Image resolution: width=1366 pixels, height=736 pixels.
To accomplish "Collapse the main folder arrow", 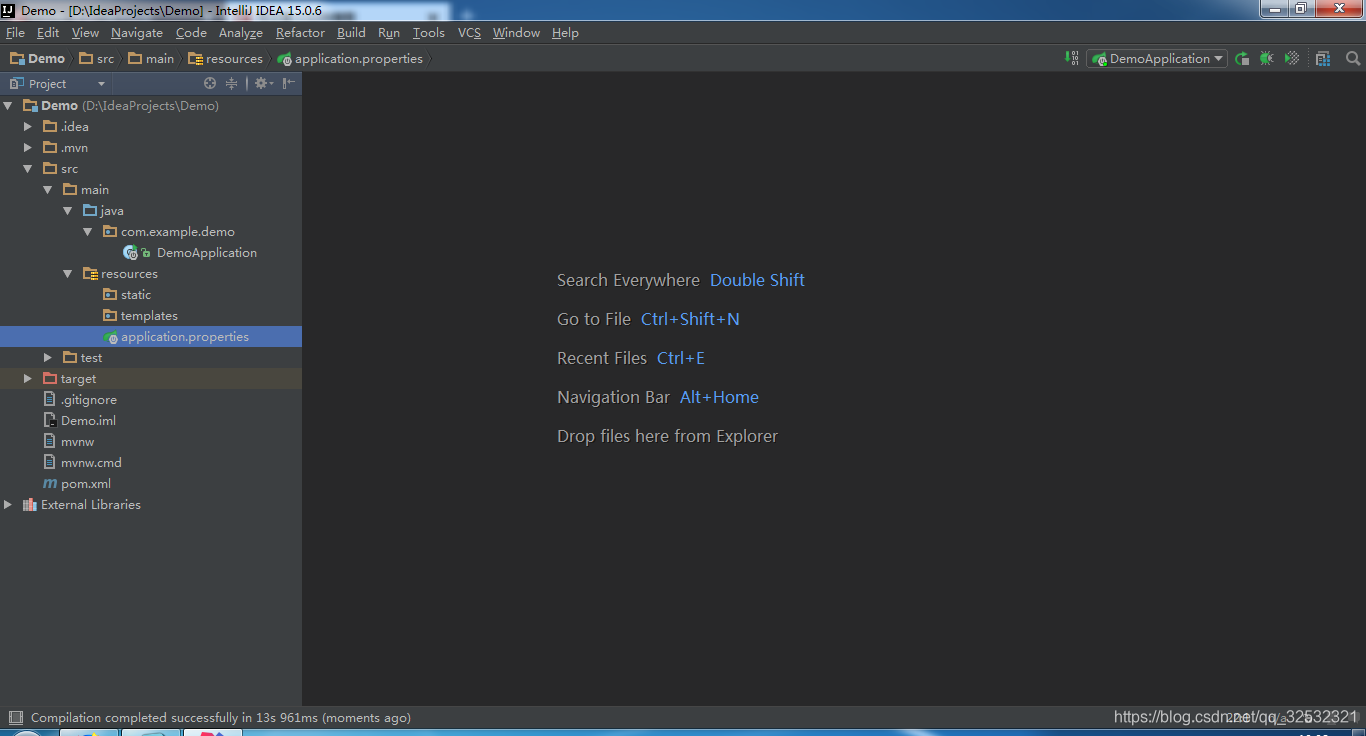I will click(x=47, y=189).
